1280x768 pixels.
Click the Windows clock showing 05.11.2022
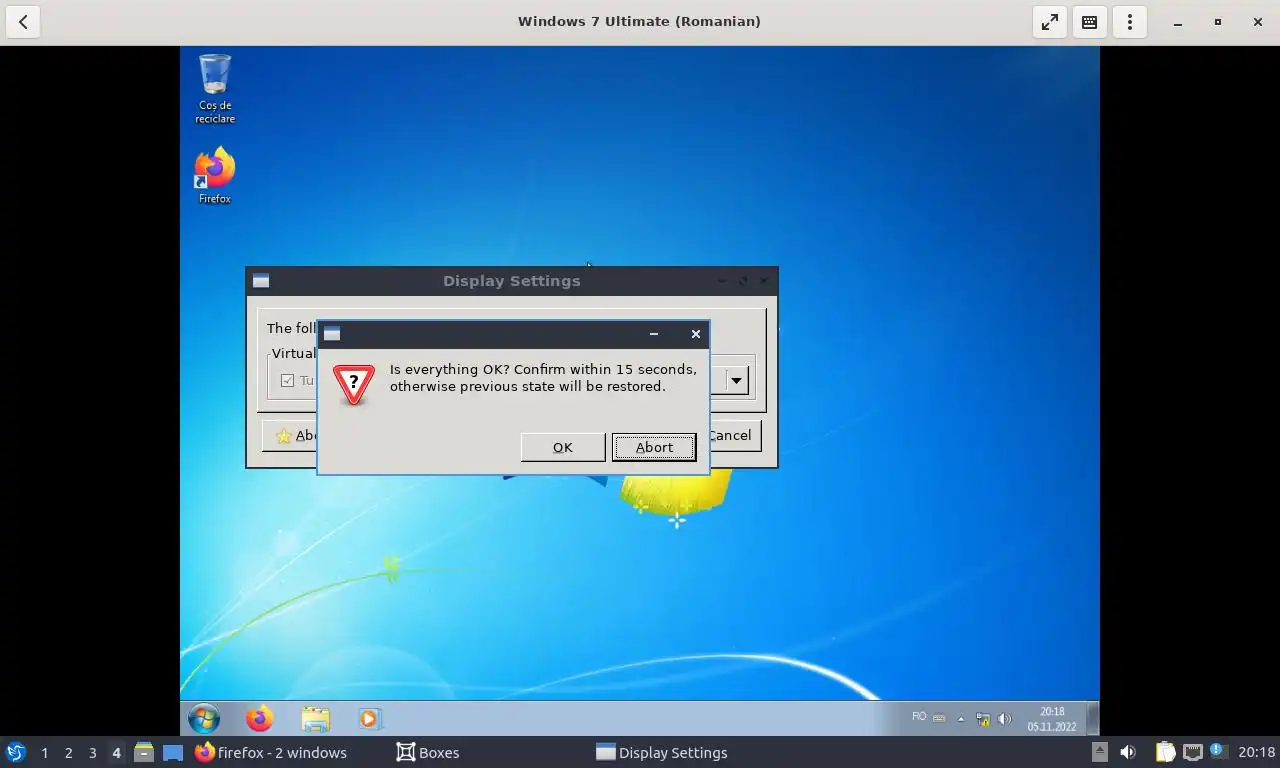pyautogui.click(x=1051, y=719)
